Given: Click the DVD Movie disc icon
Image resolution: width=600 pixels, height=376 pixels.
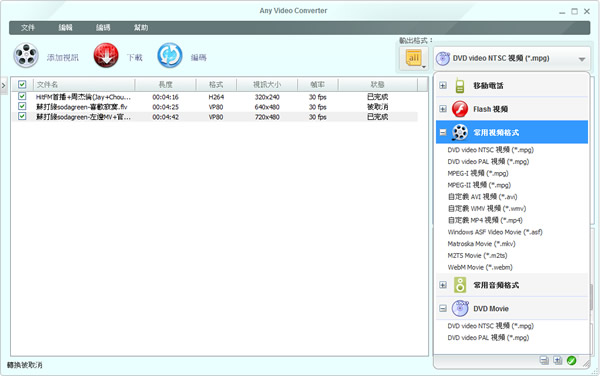Looking at the screenshot, I should (460, 308).
